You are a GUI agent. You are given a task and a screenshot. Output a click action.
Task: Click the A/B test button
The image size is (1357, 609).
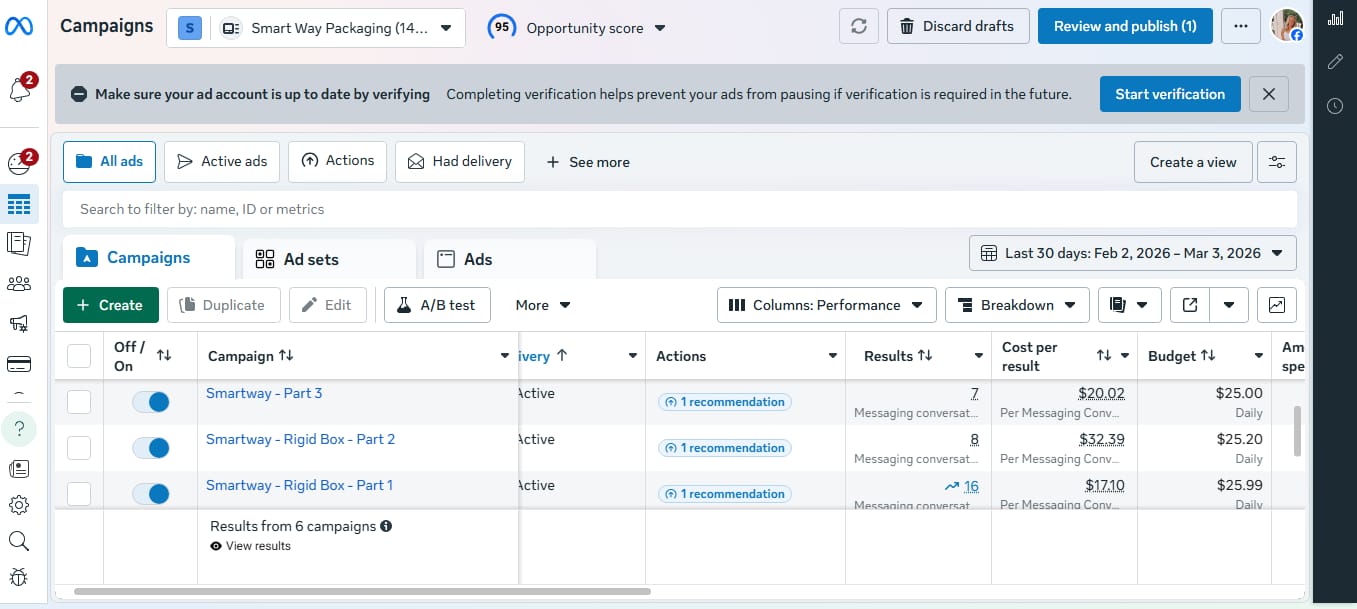(437, 305)
